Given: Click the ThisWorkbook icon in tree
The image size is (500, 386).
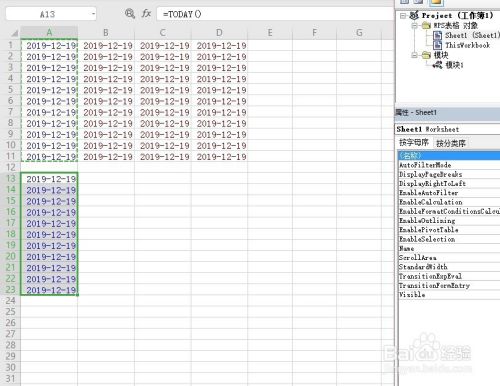Looking at the screenshot, I should click(437, 45).
